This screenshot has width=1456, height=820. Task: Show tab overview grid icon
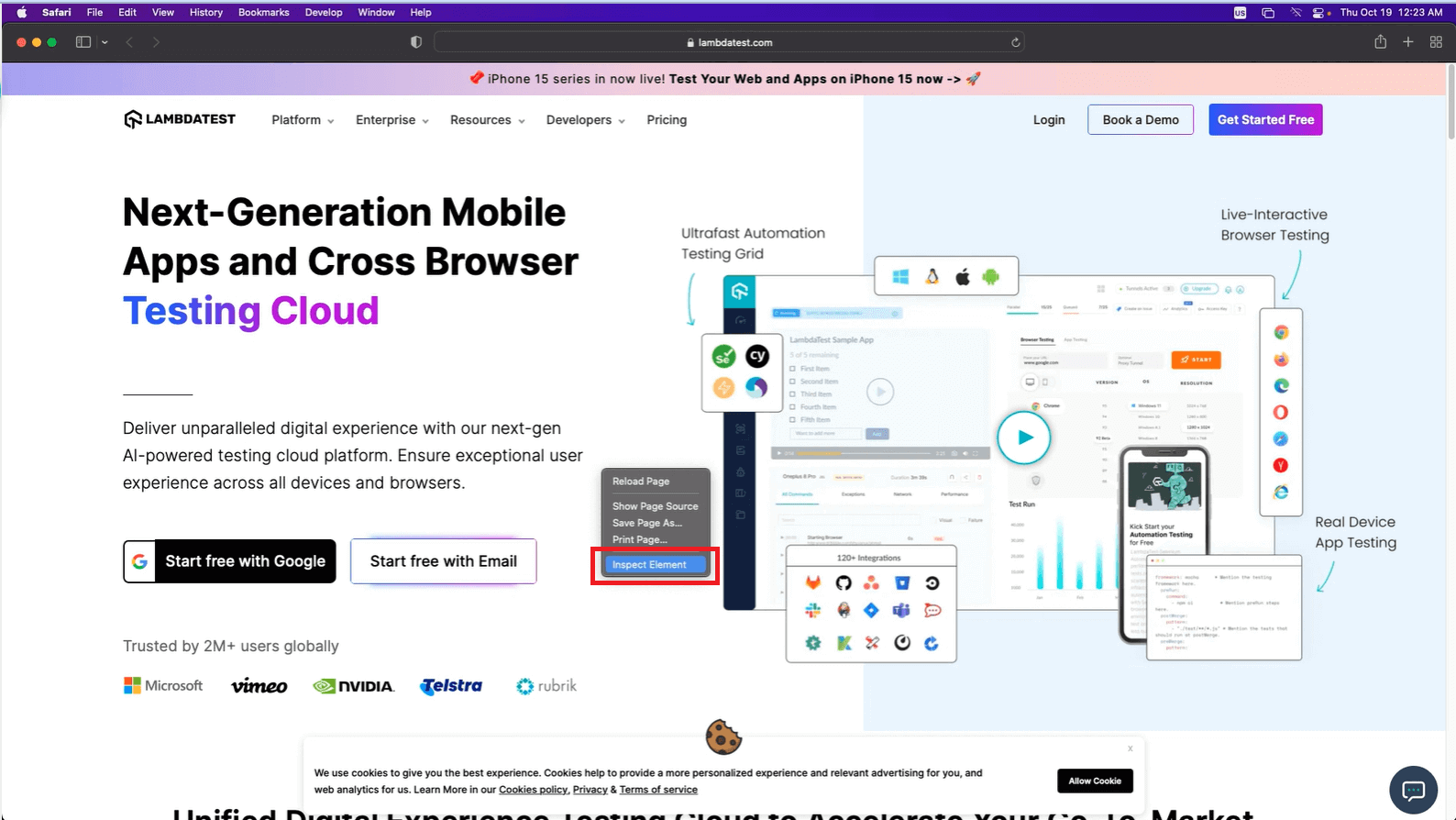(1436, 42)
